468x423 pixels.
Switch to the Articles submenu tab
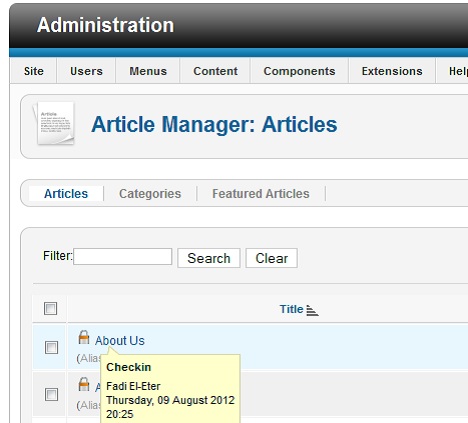(x=66, y=194)
